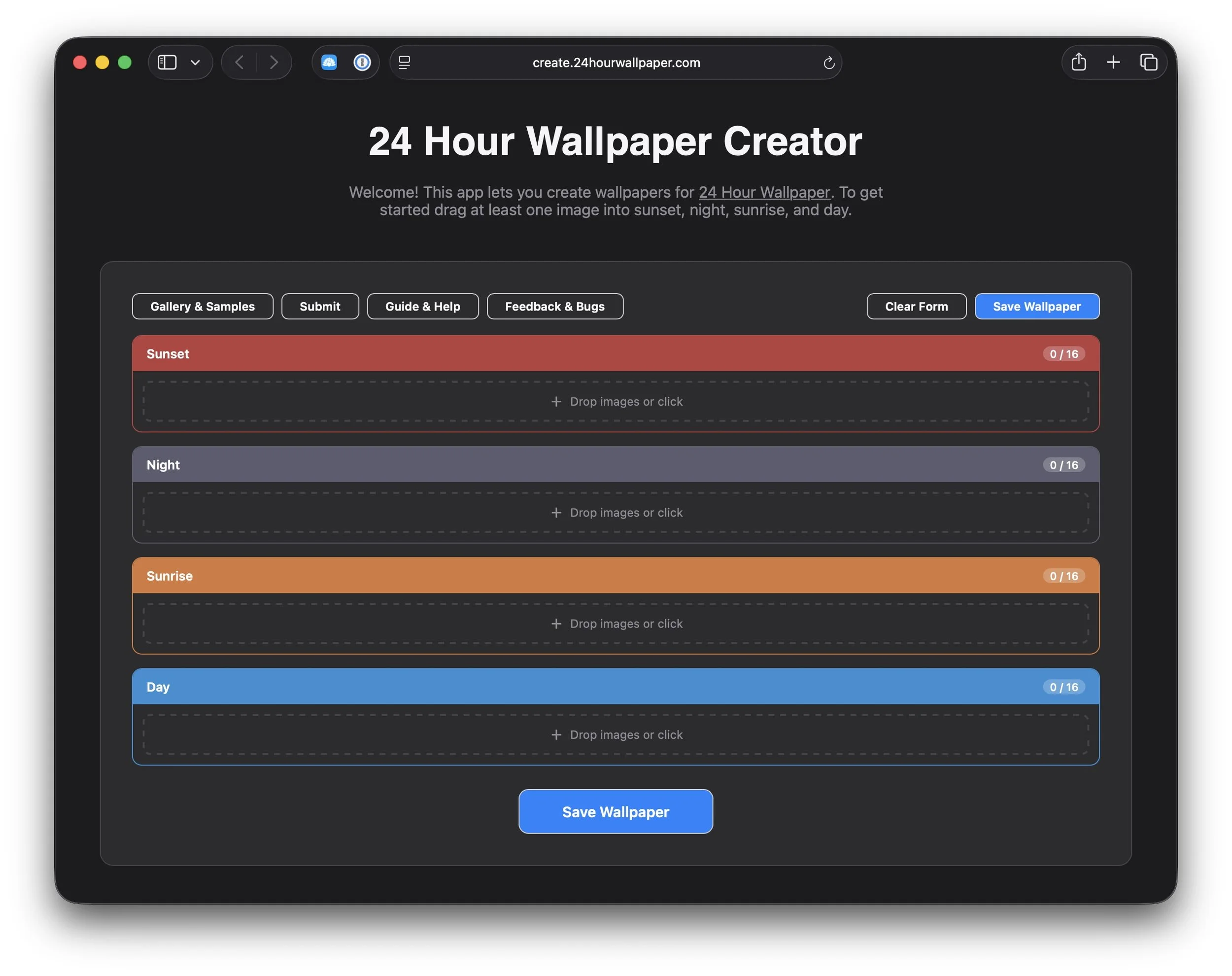Go back to the previous page
Image resolution: width=1232 pixels, height=976 pixels.
[240, 62]
